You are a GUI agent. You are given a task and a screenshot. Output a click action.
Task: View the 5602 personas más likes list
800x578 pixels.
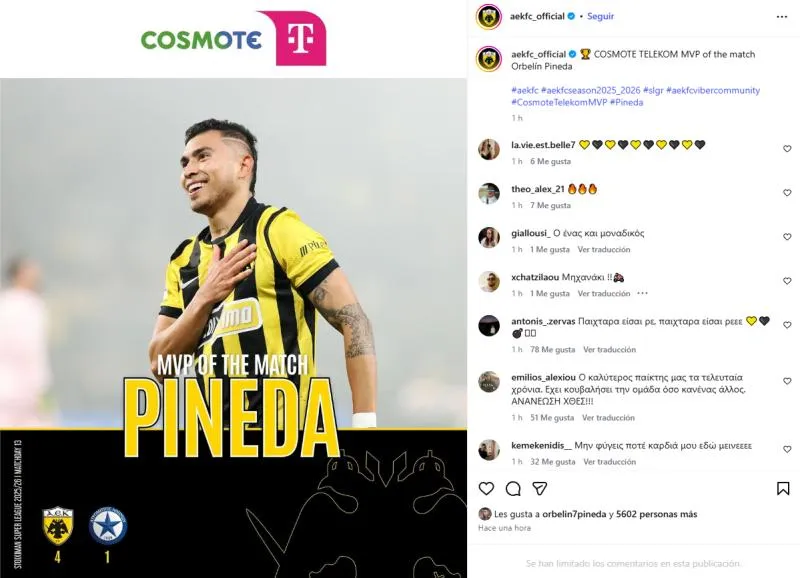point(657,514)
